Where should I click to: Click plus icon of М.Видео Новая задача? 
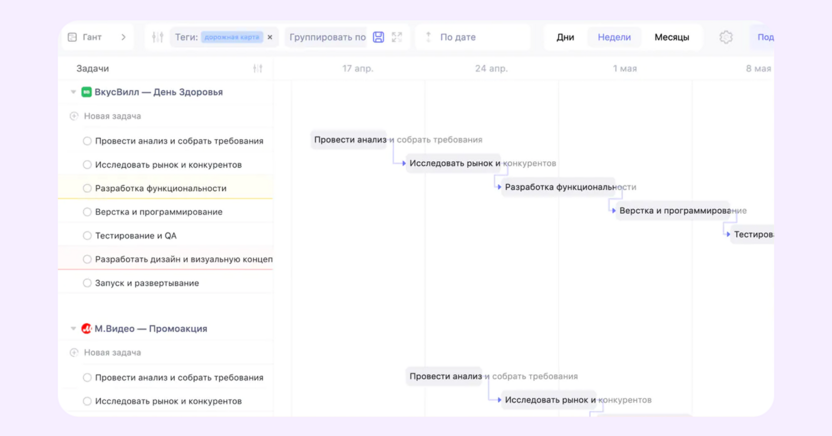click(x=74, y=353)
